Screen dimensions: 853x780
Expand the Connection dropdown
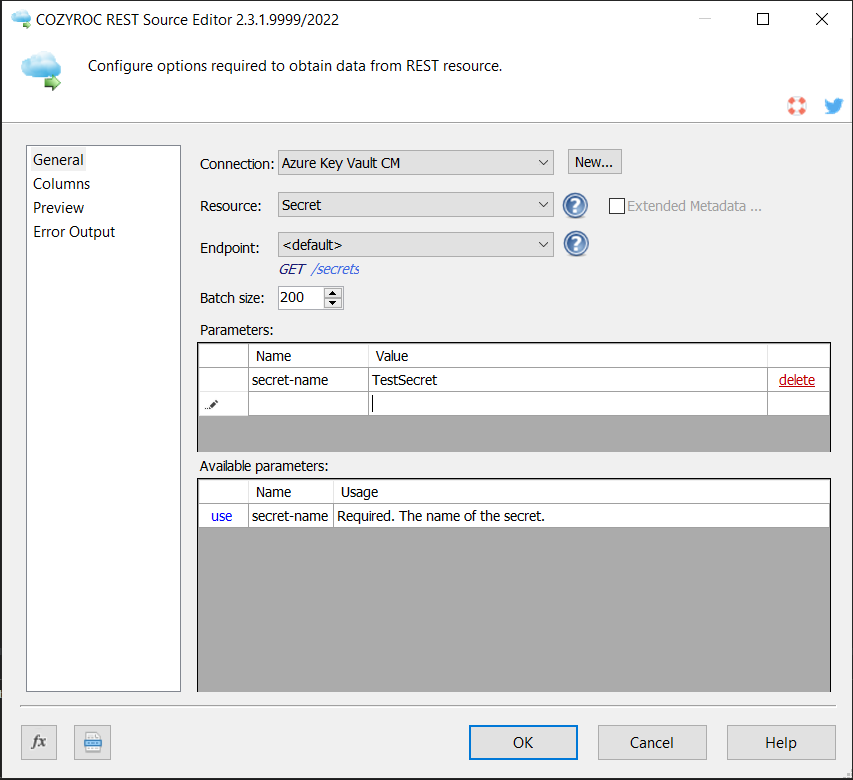pyautogui.click(x=543, y=163)
